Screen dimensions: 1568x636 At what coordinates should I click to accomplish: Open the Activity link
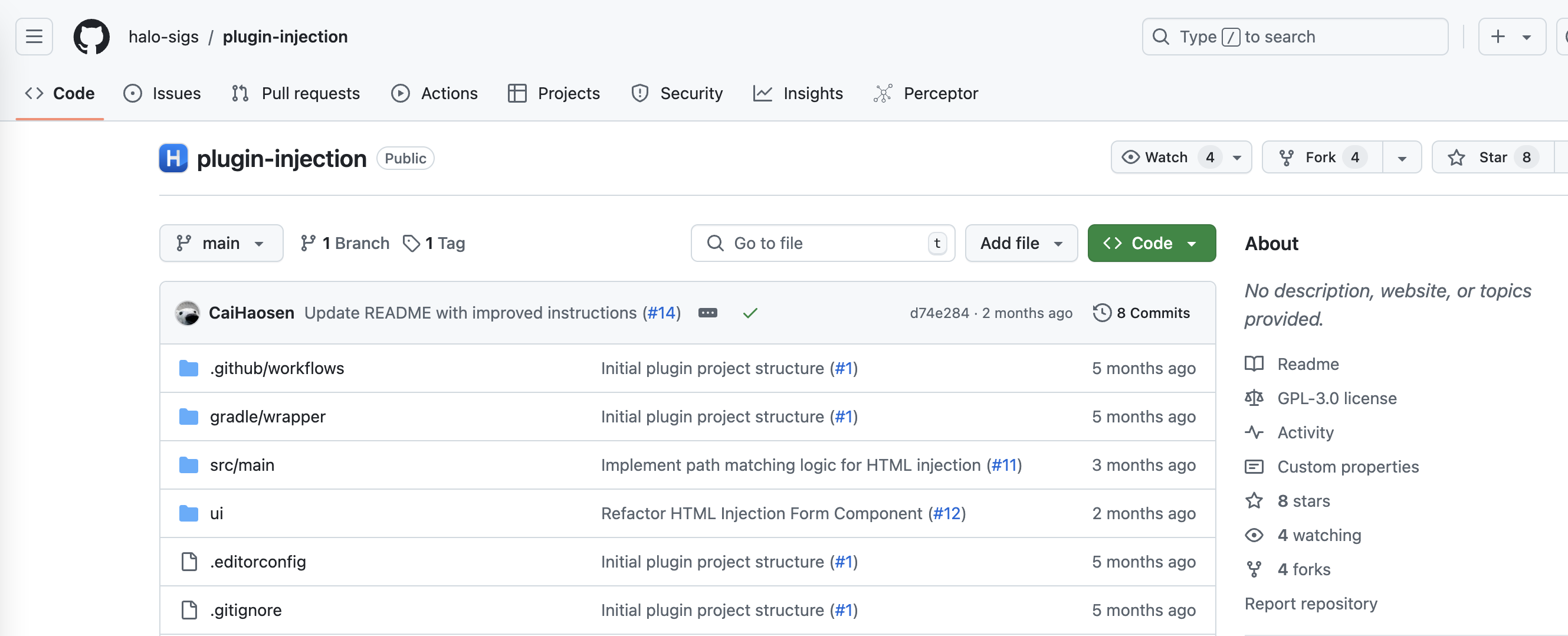pyautogui.click(x=1305, y=432)
